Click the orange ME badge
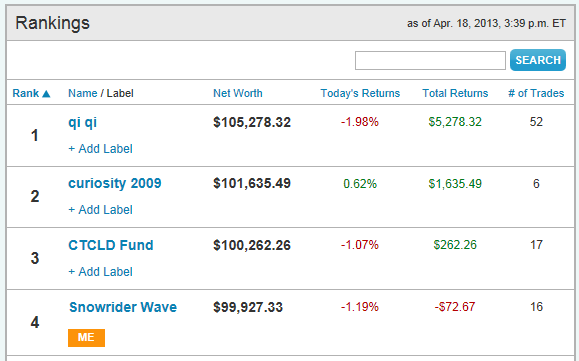The image size is (579, 361). [x=86, y=338]
